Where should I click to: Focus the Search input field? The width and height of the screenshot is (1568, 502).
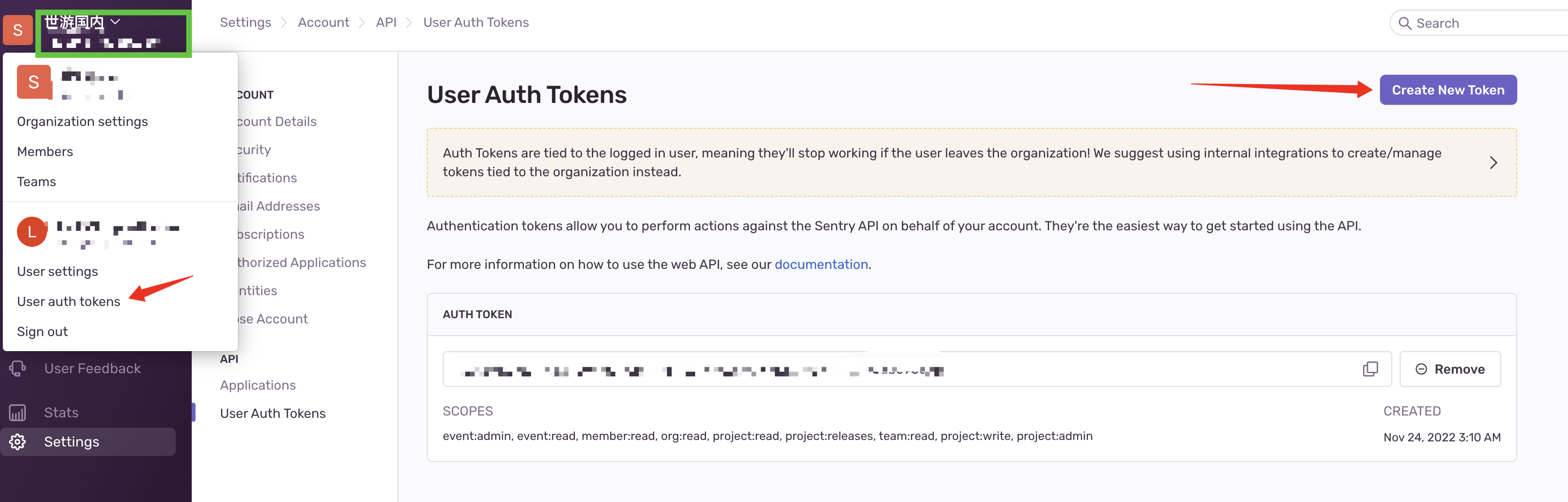(x=1485, y=23)
